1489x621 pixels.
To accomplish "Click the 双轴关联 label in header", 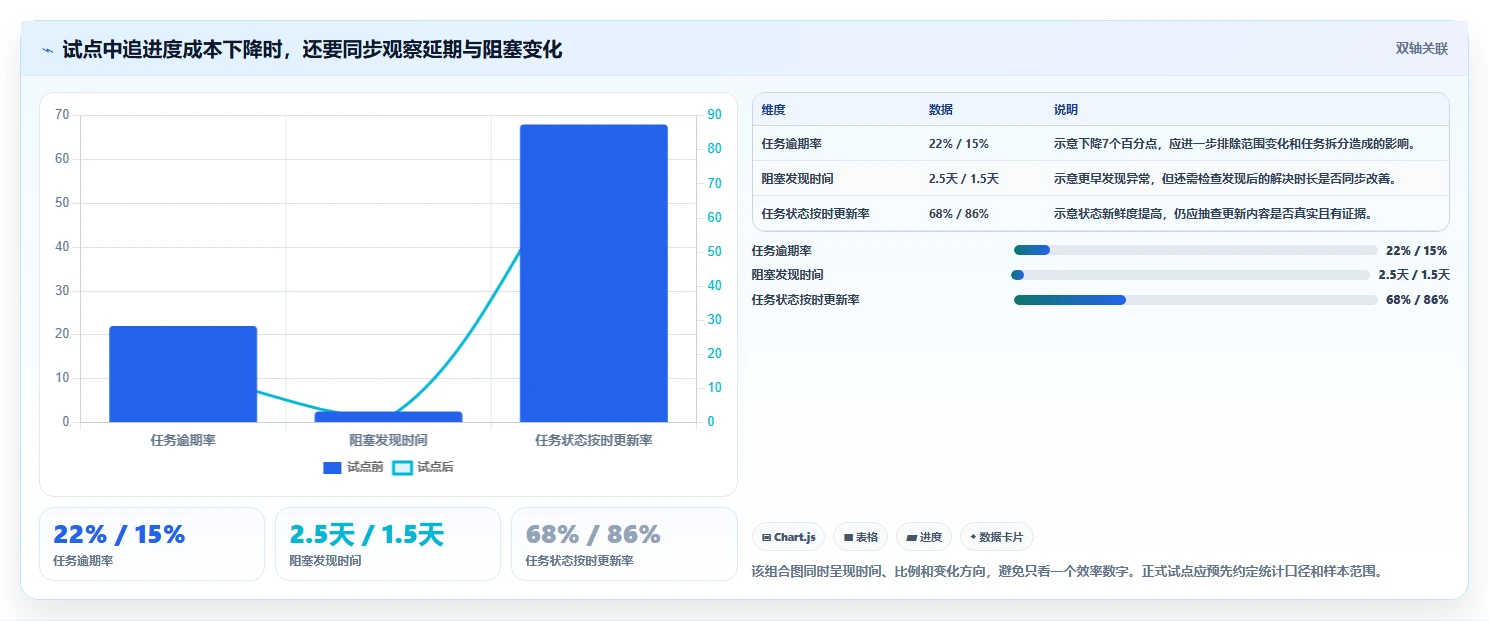I will pyautogui.click(x=1421, y=49).
